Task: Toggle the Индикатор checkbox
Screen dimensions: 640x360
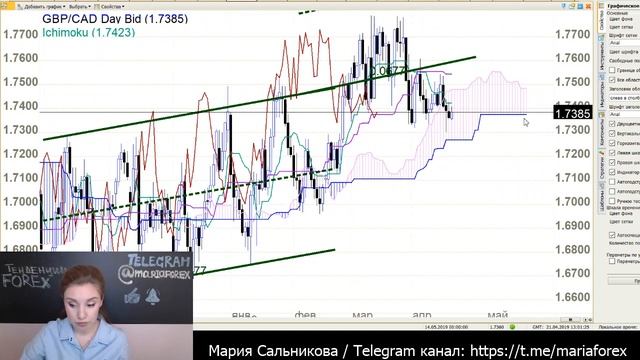Action: pos(612,172)
